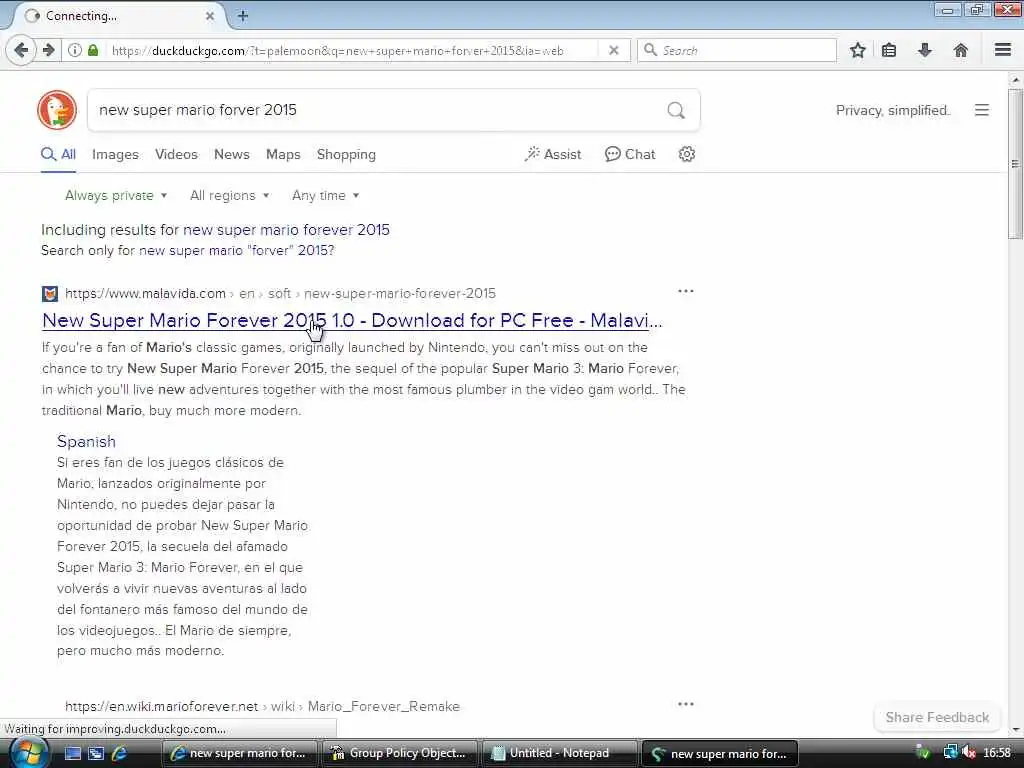Go forward with the browser forward arrow
This screenshot has height=768, width=1024.
pyautogui.click(x=48, y=50)
